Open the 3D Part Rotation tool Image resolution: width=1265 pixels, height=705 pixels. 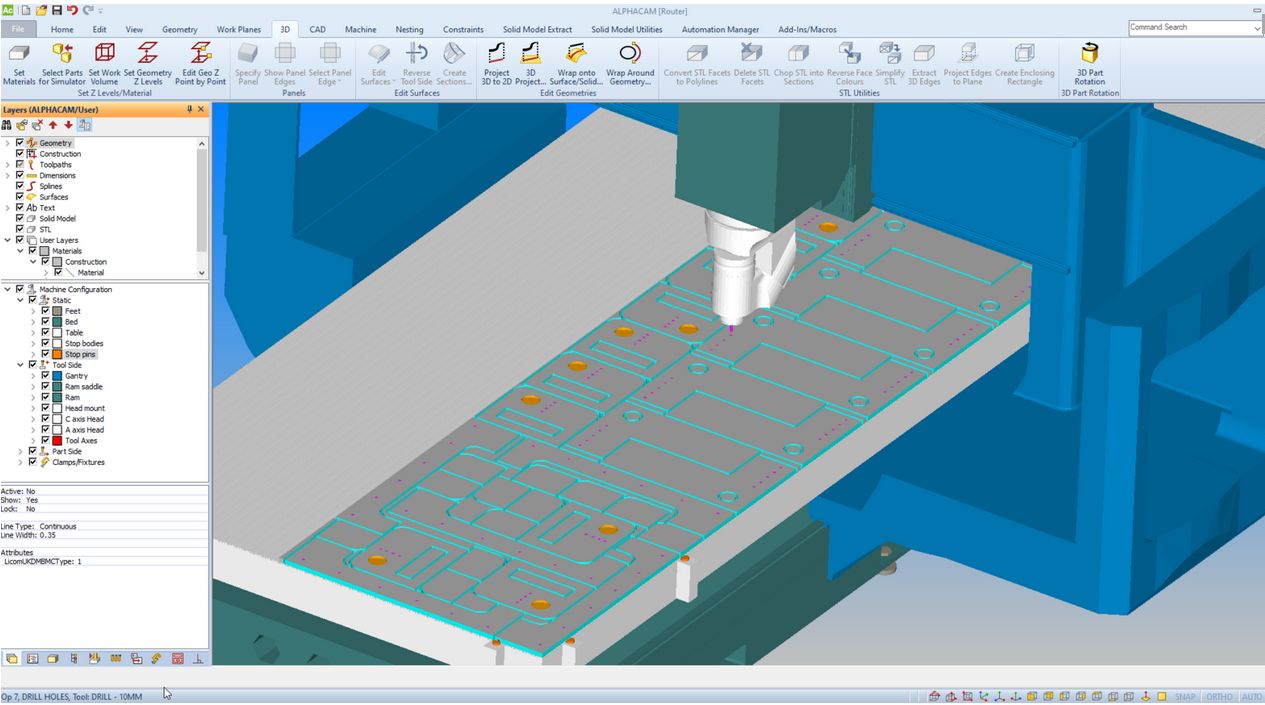click(x=1090, y=54)
